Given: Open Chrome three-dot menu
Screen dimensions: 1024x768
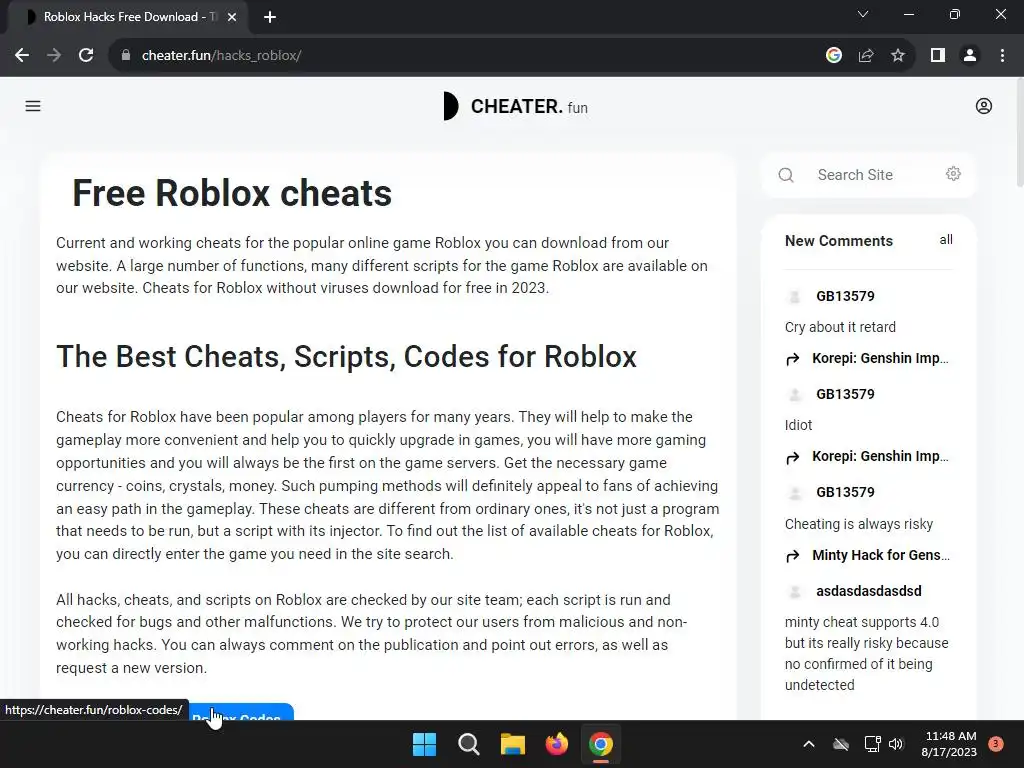Looking at the screenshot, I should (x=1002, y=56).
